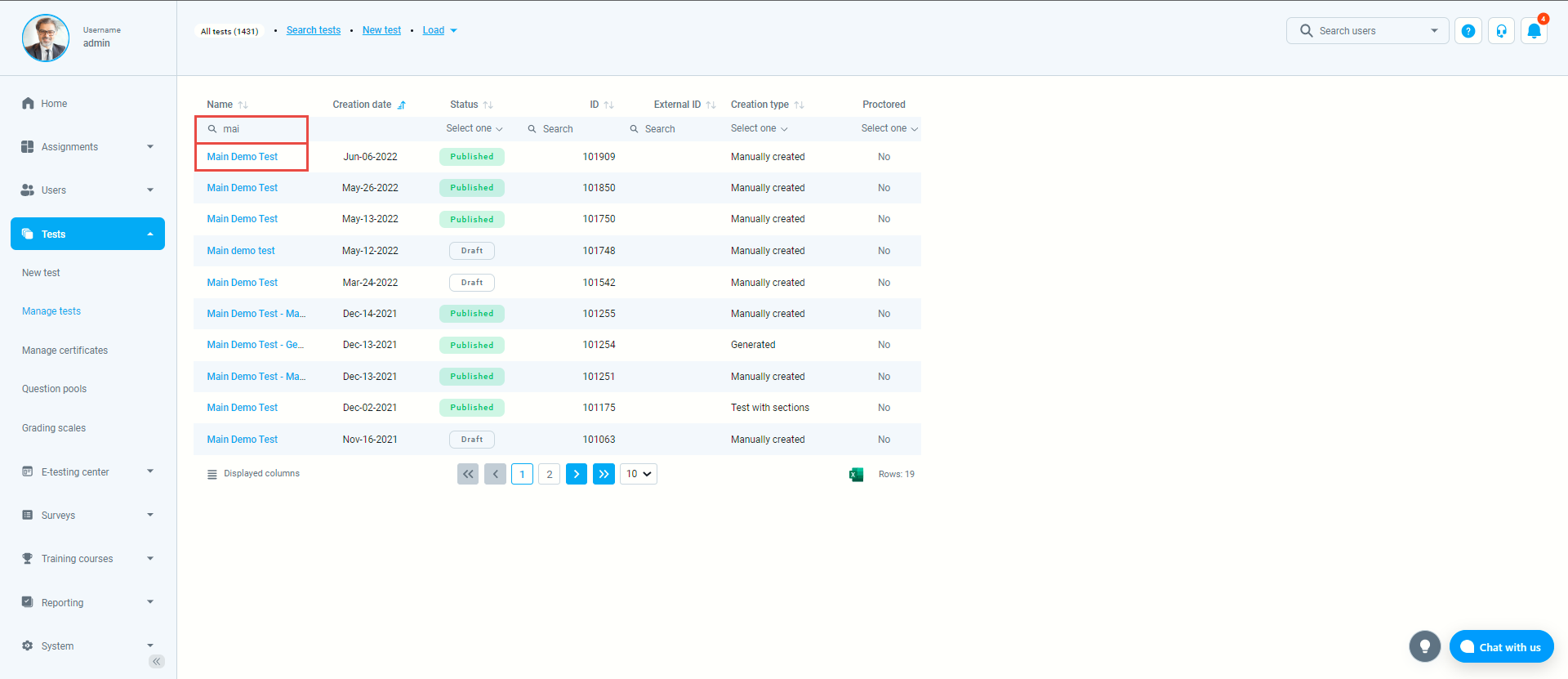The width and height of the screenshot is (1568, 679).
Task: Open Main Demo Test - Ge... link
Action: 256,345
